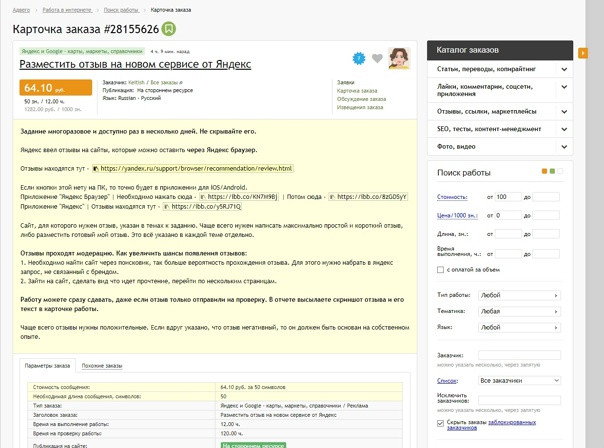The height and width of the screenshot is (448, 604).
Task: Focus the Стоимость 'до' field
Action: (x=546, y=197)
